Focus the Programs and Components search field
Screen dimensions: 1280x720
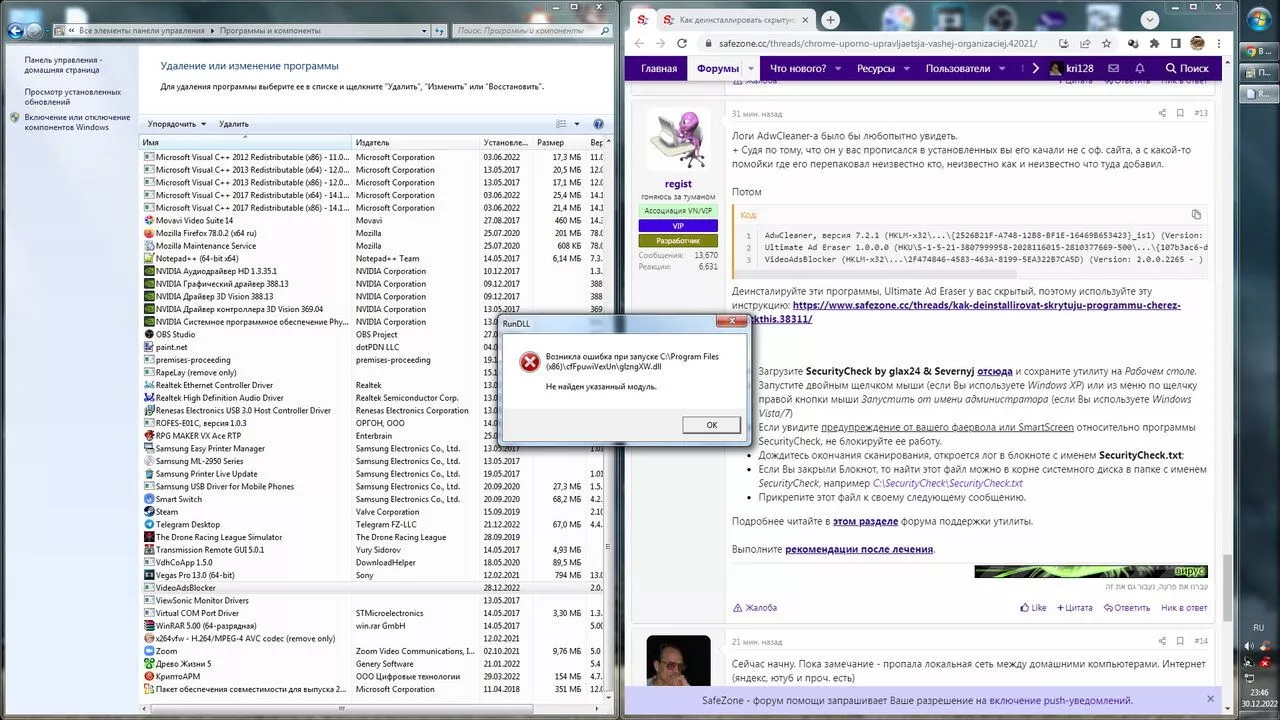click(531, 31)
